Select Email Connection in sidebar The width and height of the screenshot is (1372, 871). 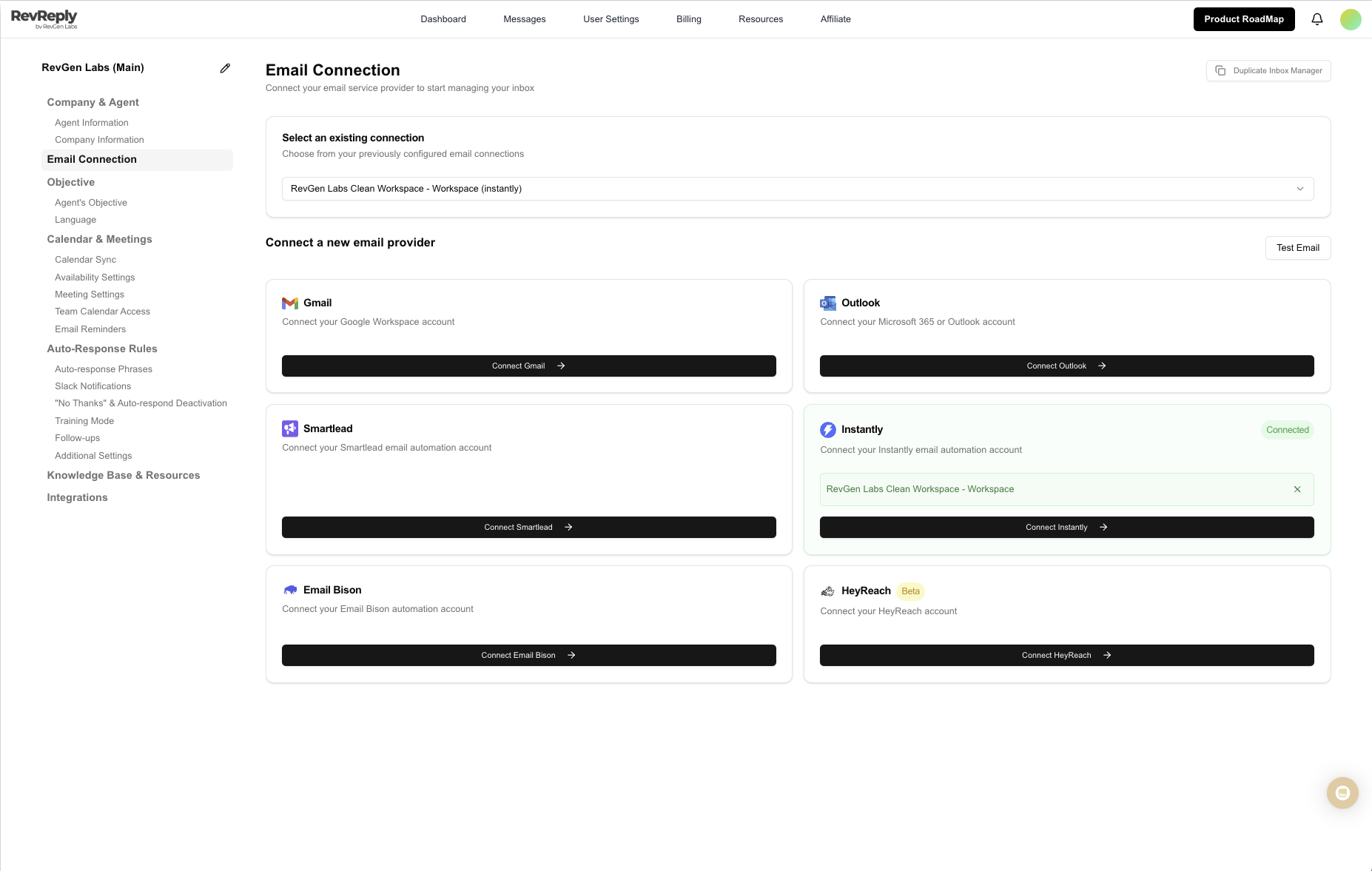pos(137,160)
